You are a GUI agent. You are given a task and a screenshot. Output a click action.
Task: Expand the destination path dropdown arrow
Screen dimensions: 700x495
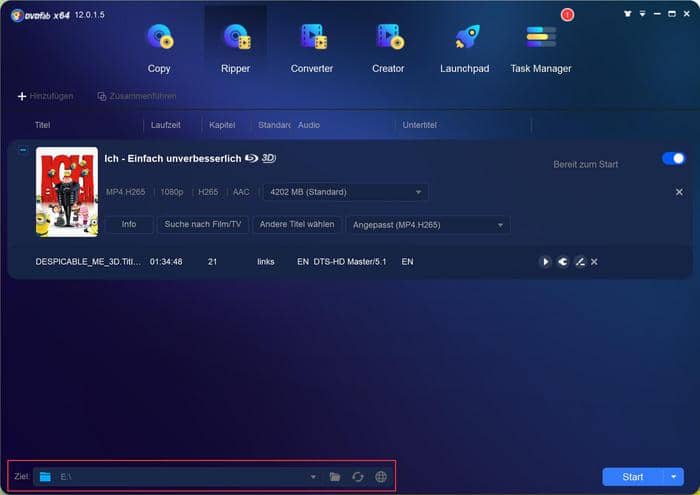coord(313,477)
